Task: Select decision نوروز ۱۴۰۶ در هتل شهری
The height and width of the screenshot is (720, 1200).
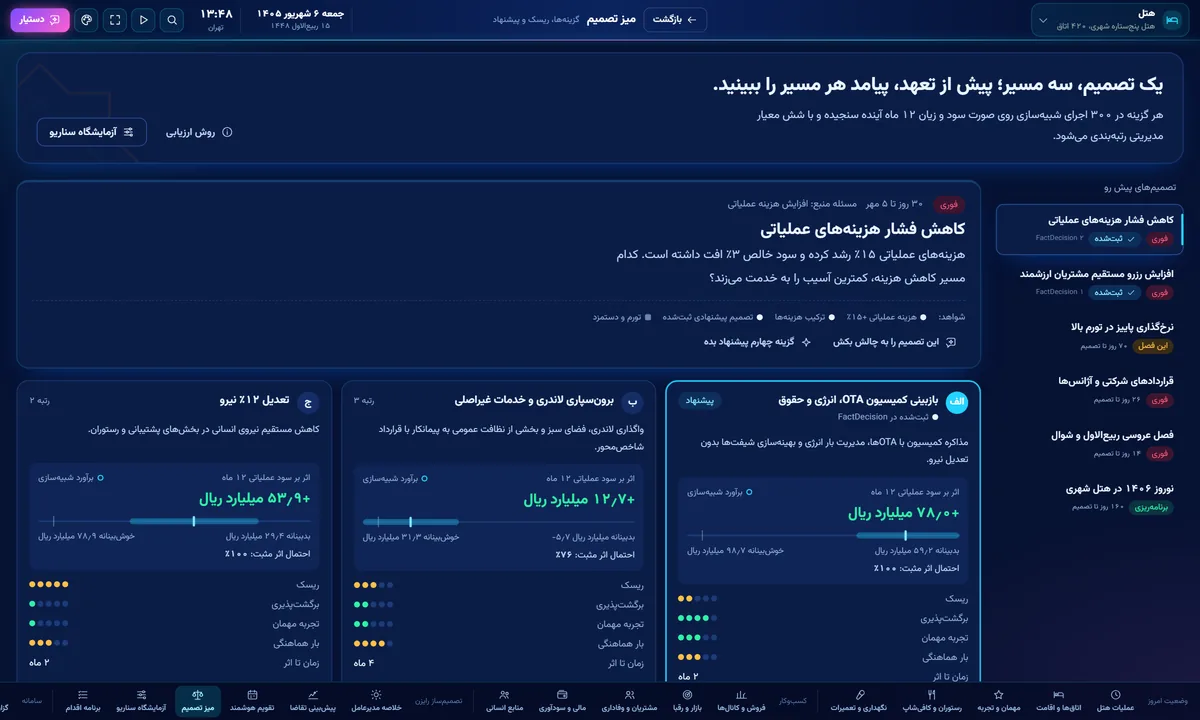Action: click(x=1089, y=498)
